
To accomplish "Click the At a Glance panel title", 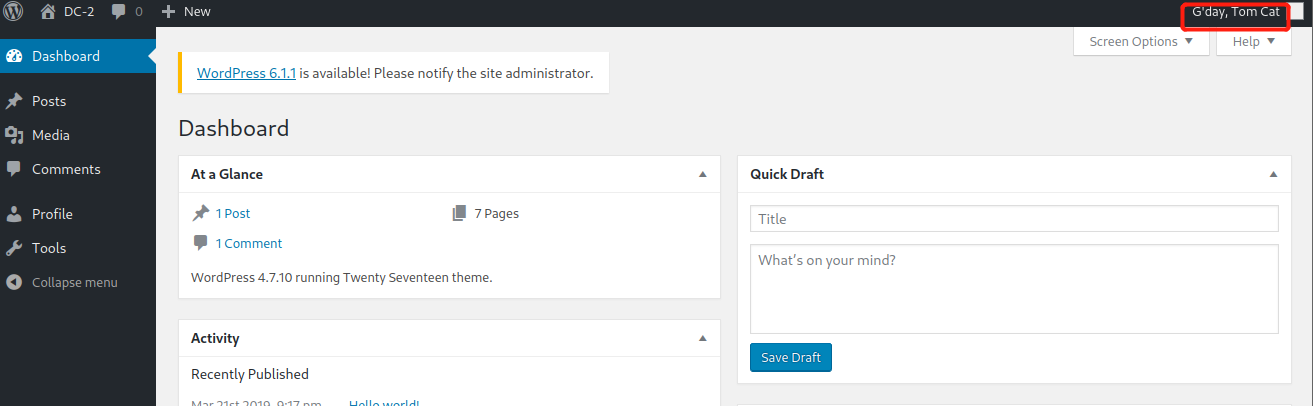I will 227,174.
